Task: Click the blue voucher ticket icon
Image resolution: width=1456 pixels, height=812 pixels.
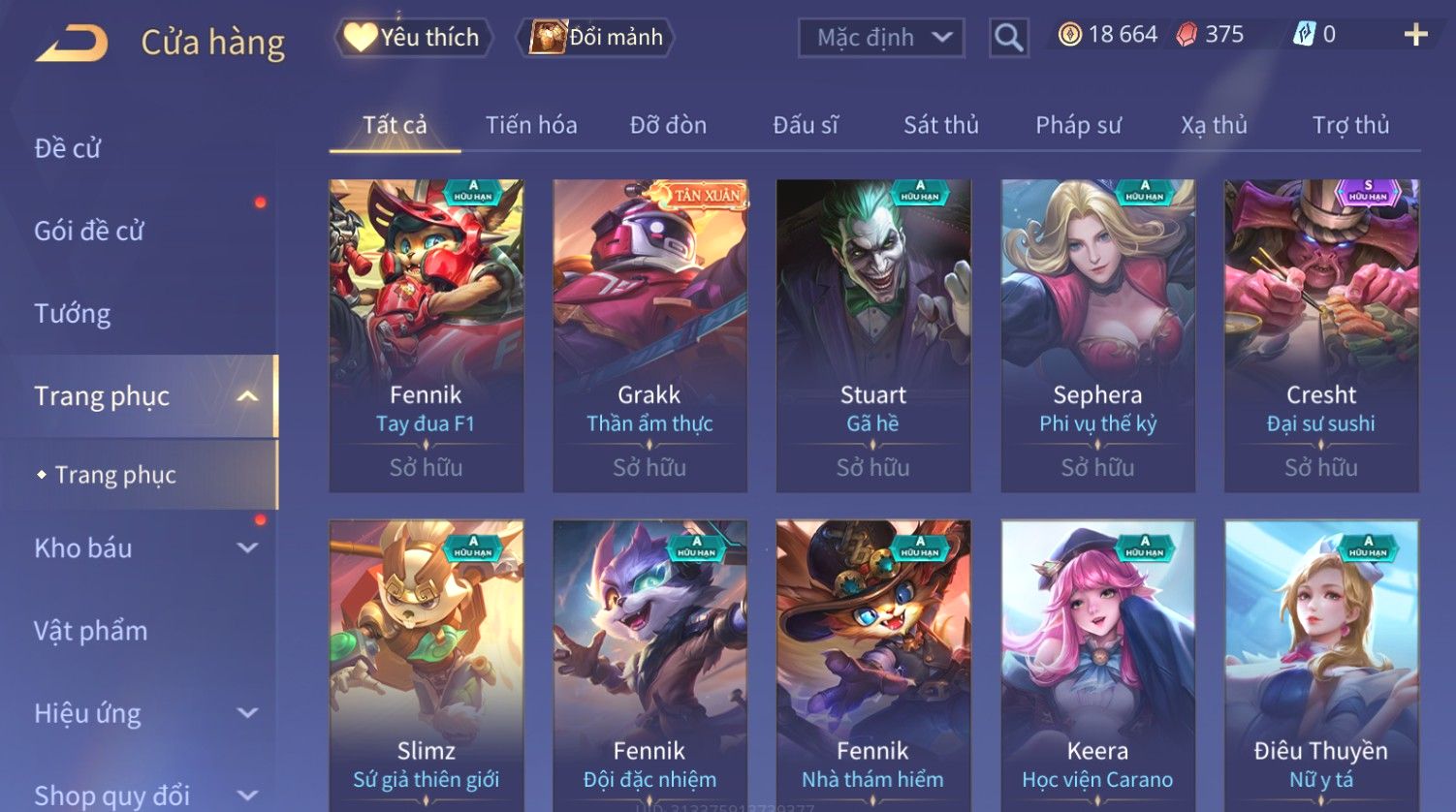Action: [1305, 35]
